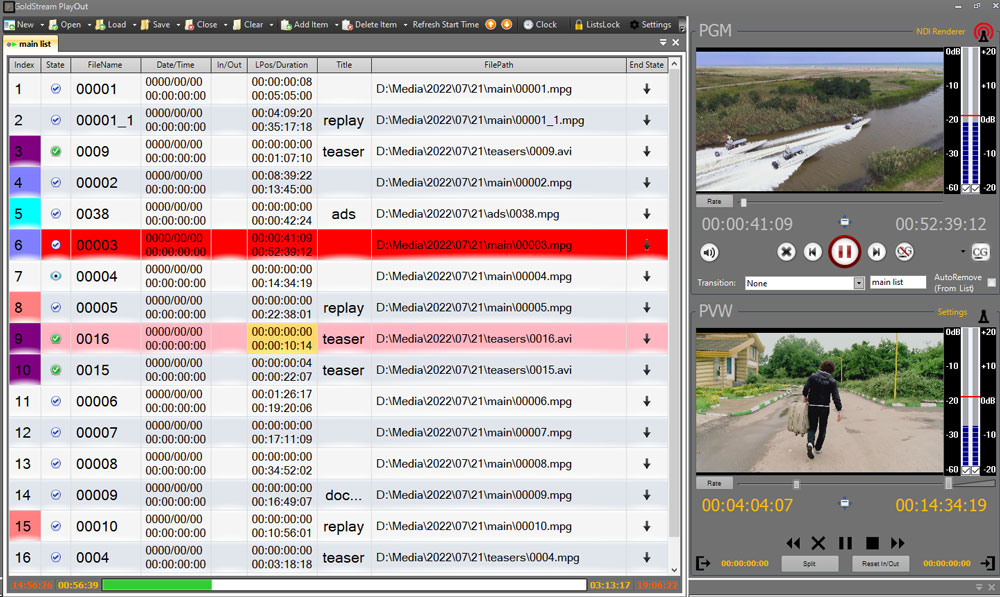This screenshot has width=1000, height=597.
Task: Click the Refresh Start Time button
Action: click(x=445, y=24)
